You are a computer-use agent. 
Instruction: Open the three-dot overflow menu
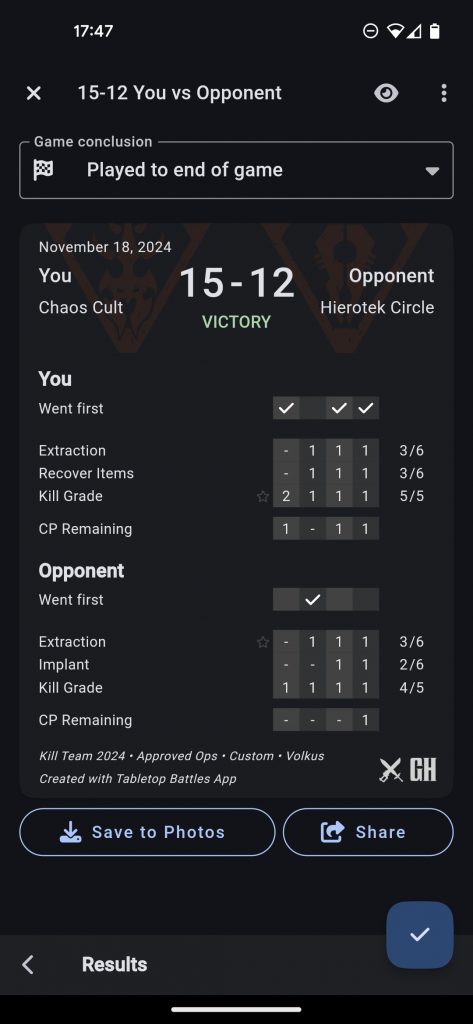(x=444, y=93)
